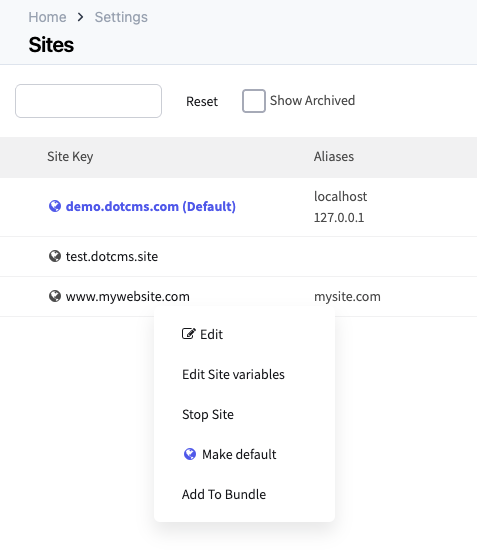Select the www.mywebsite.com site entry
This screenshot has height=559, width=477.
[128, 297]
